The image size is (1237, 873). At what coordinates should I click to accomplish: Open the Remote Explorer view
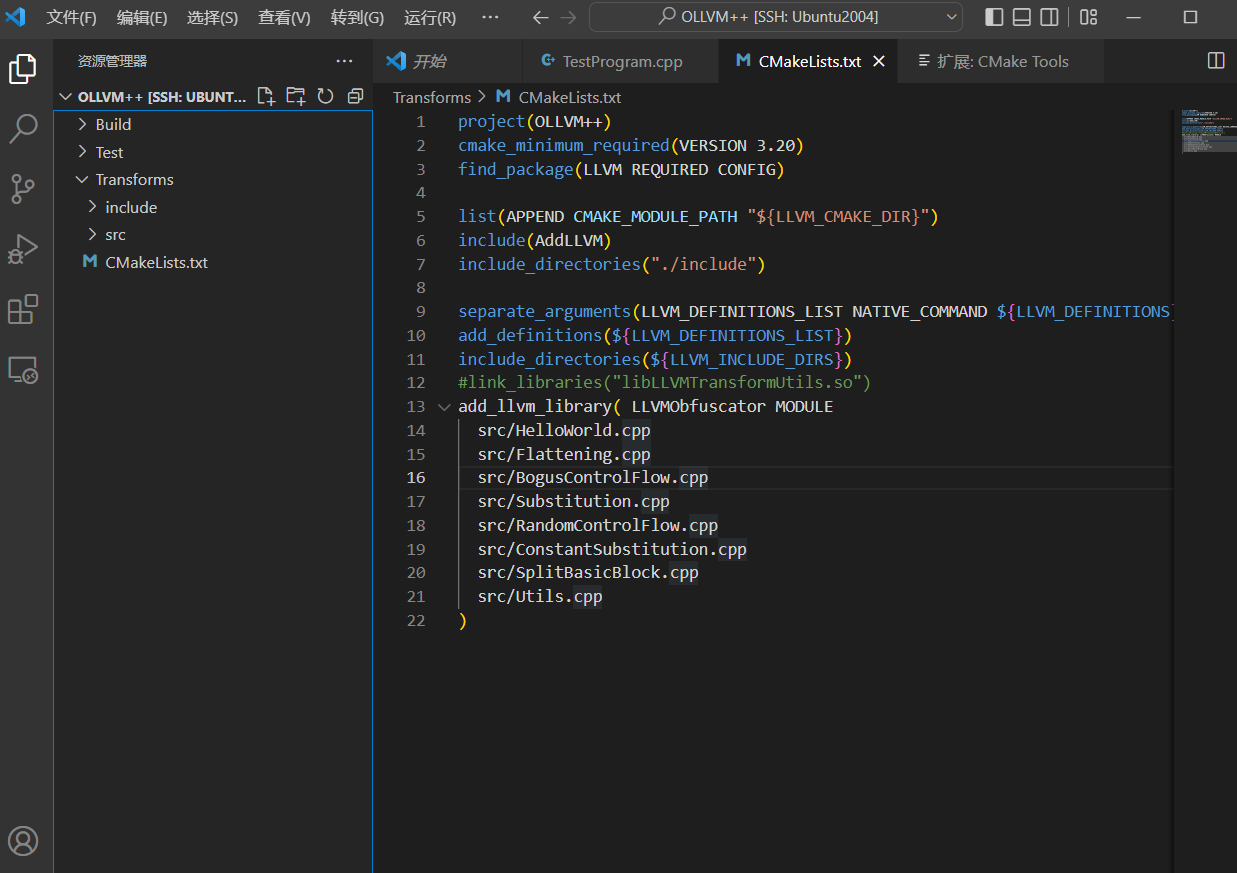tap(23, 370)
